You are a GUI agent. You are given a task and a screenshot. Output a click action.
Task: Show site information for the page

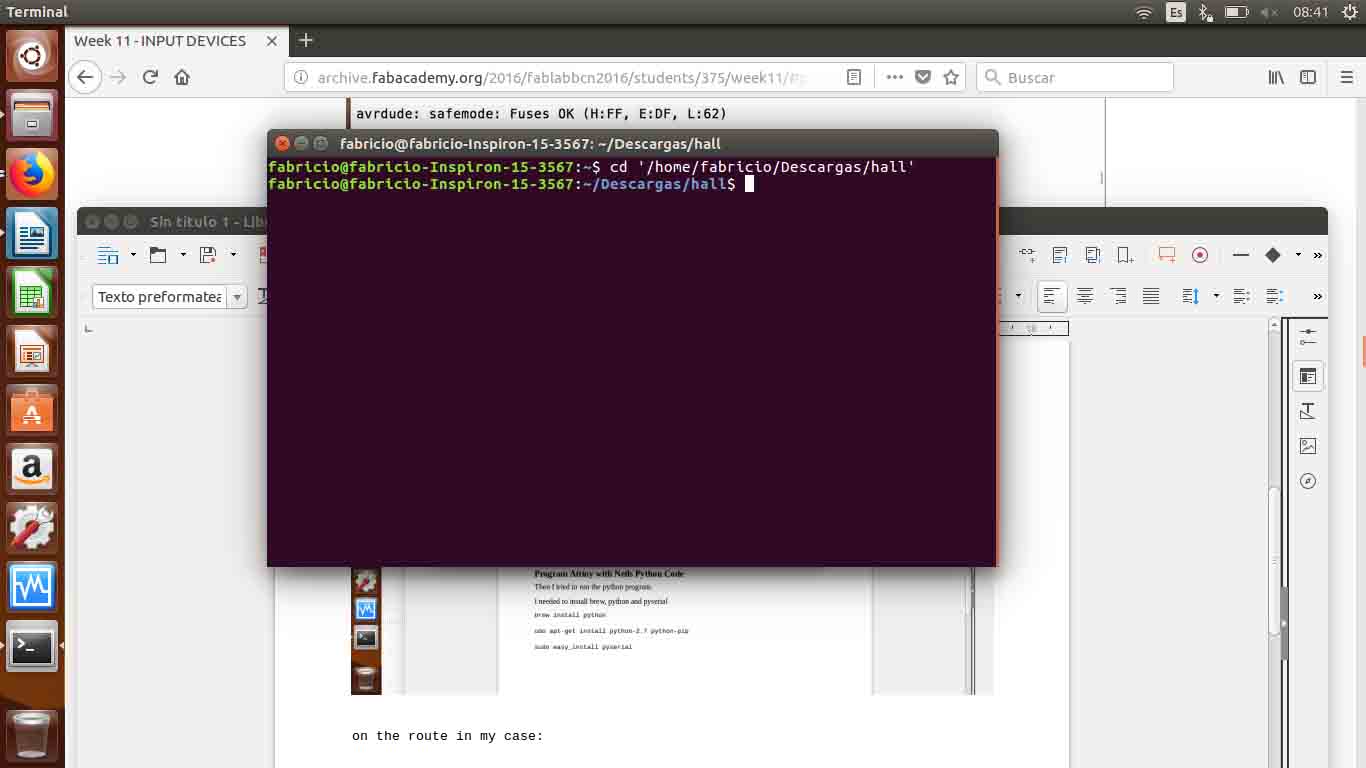click(x=301, y=77)
